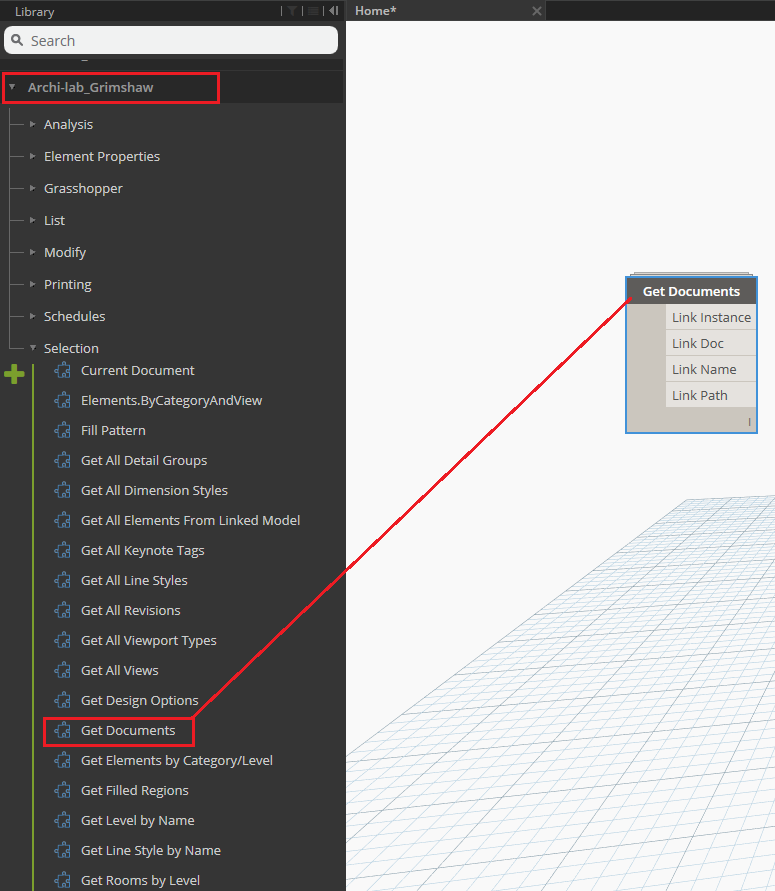The width and height of the screenshot is (775, 891).
Task: Click the library Search input field
Action: [171, 40]
